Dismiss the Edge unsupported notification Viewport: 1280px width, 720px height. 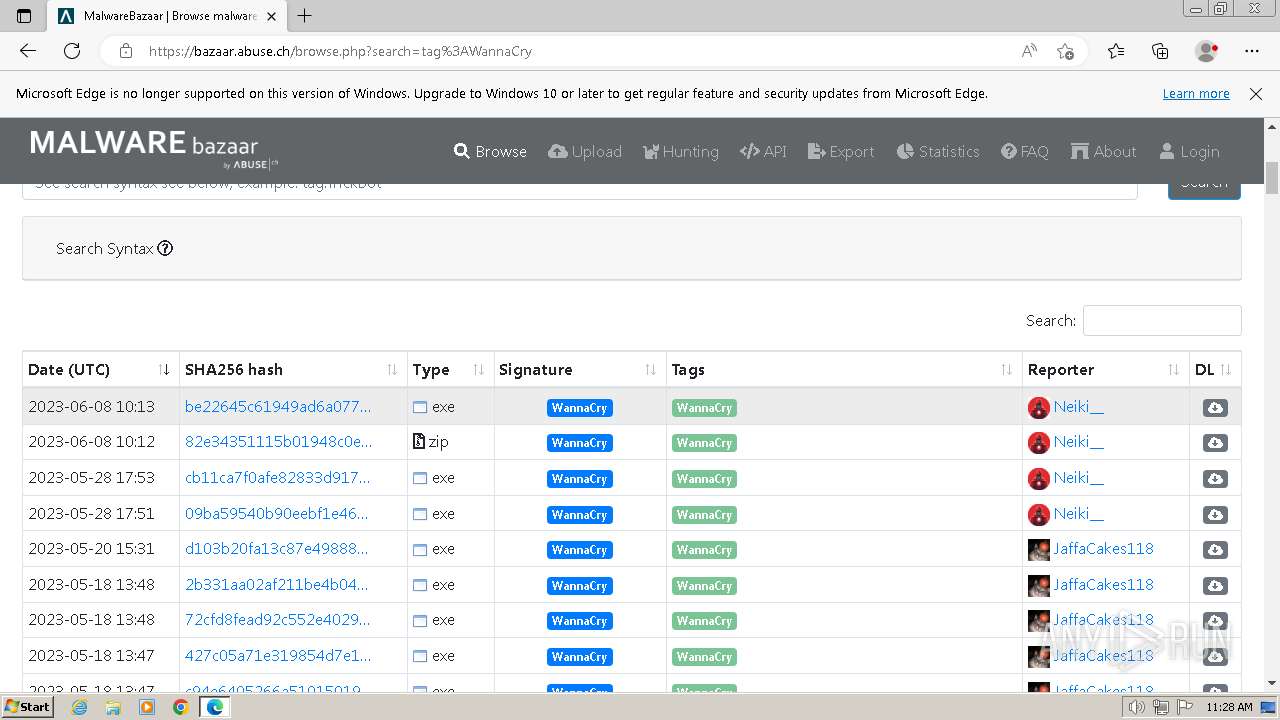point(1256,93)
